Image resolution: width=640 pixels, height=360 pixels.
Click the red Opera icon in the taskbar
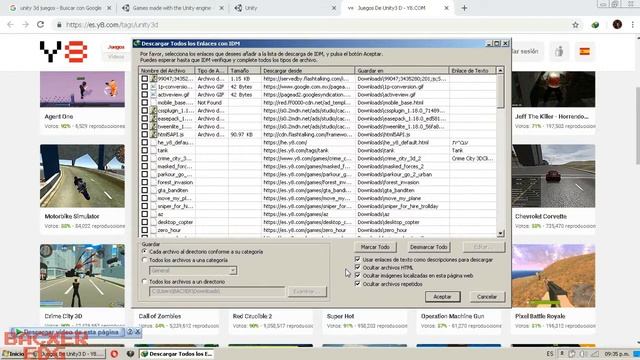click(x=114, y=354)
